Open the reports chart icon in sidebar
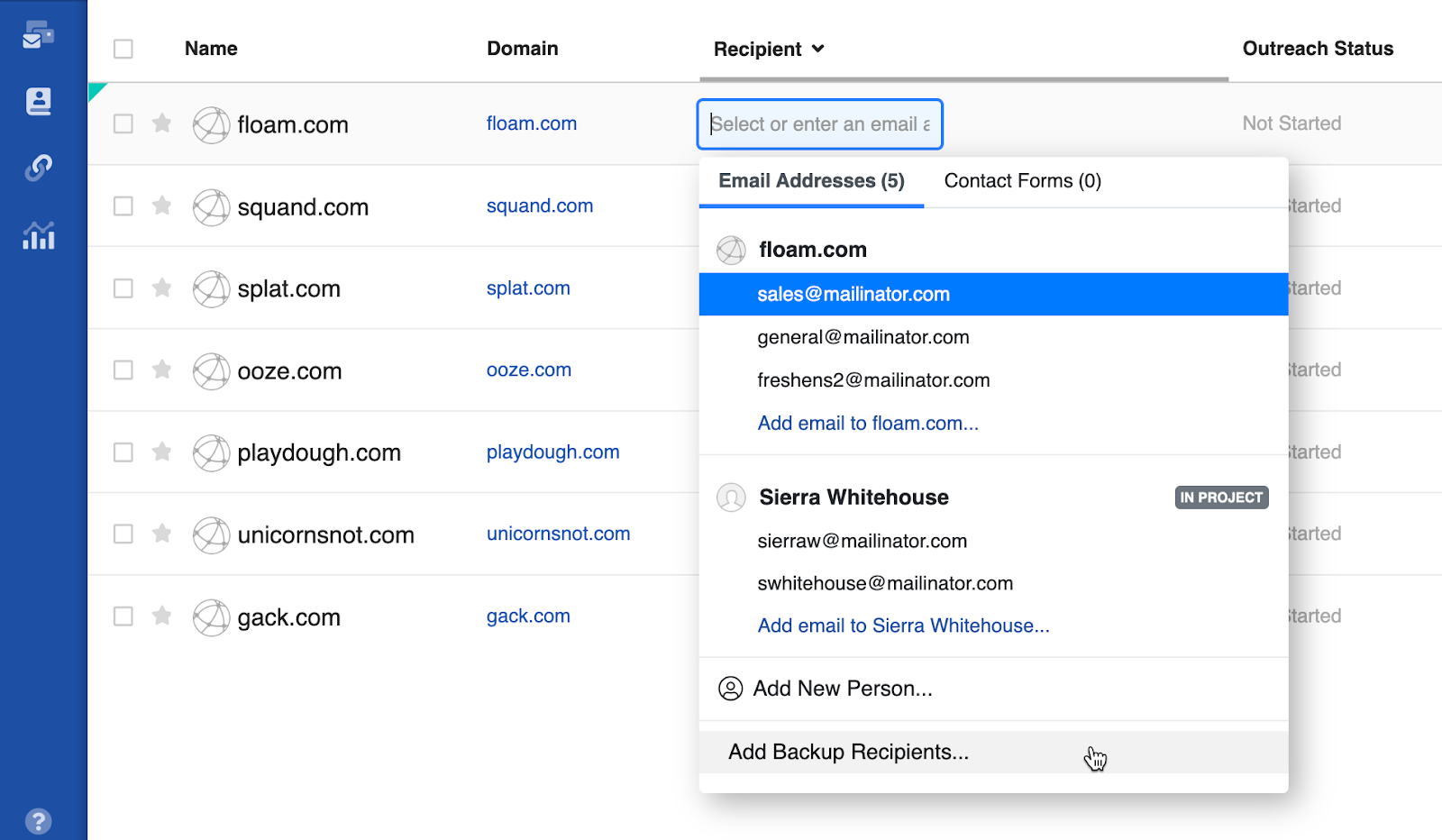1442x840 pixels. [x=38, y=236]
